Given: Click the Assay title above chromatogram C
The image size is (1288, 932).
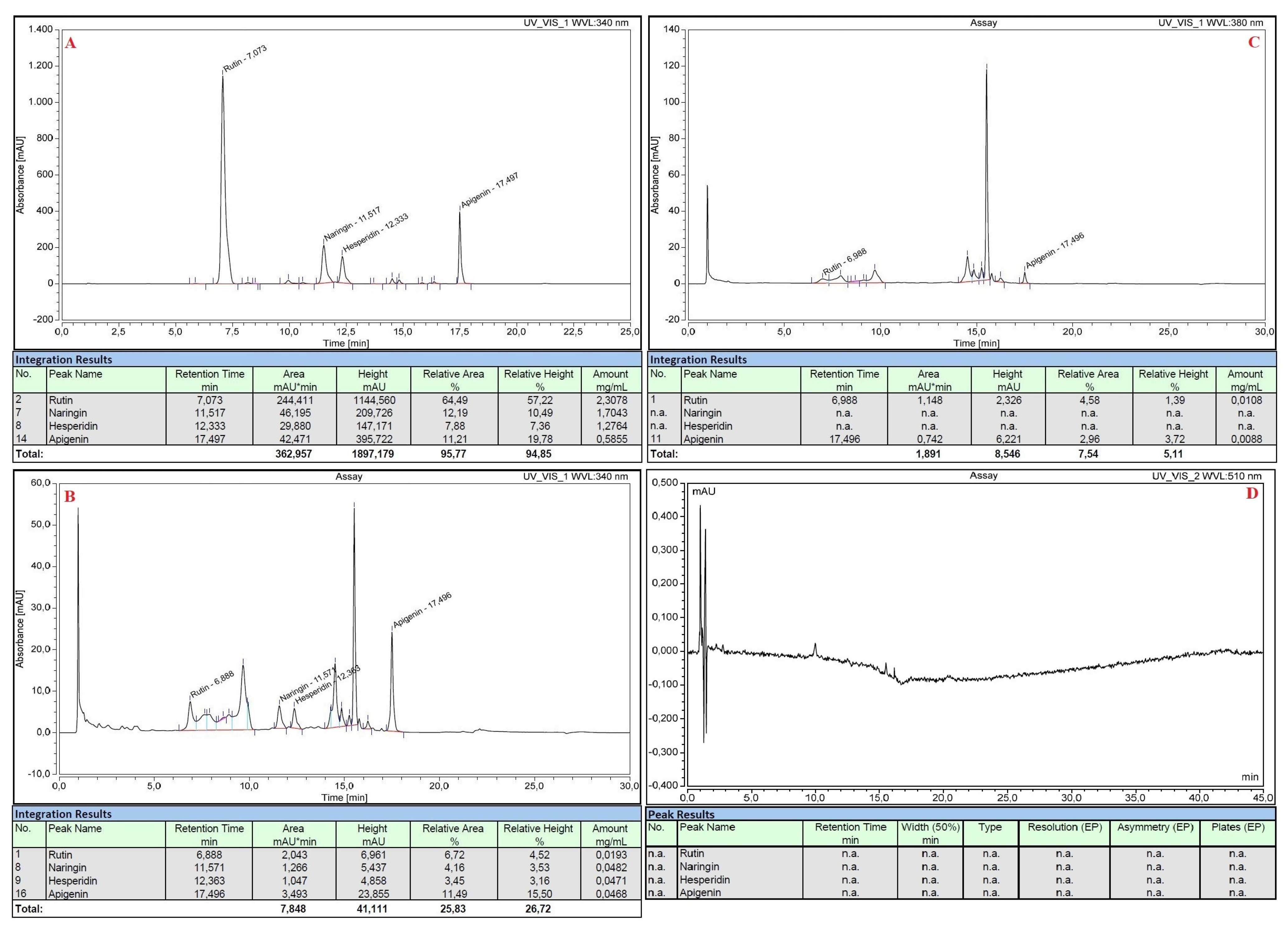Looking at the screenshot, I should tap(983, 23).
